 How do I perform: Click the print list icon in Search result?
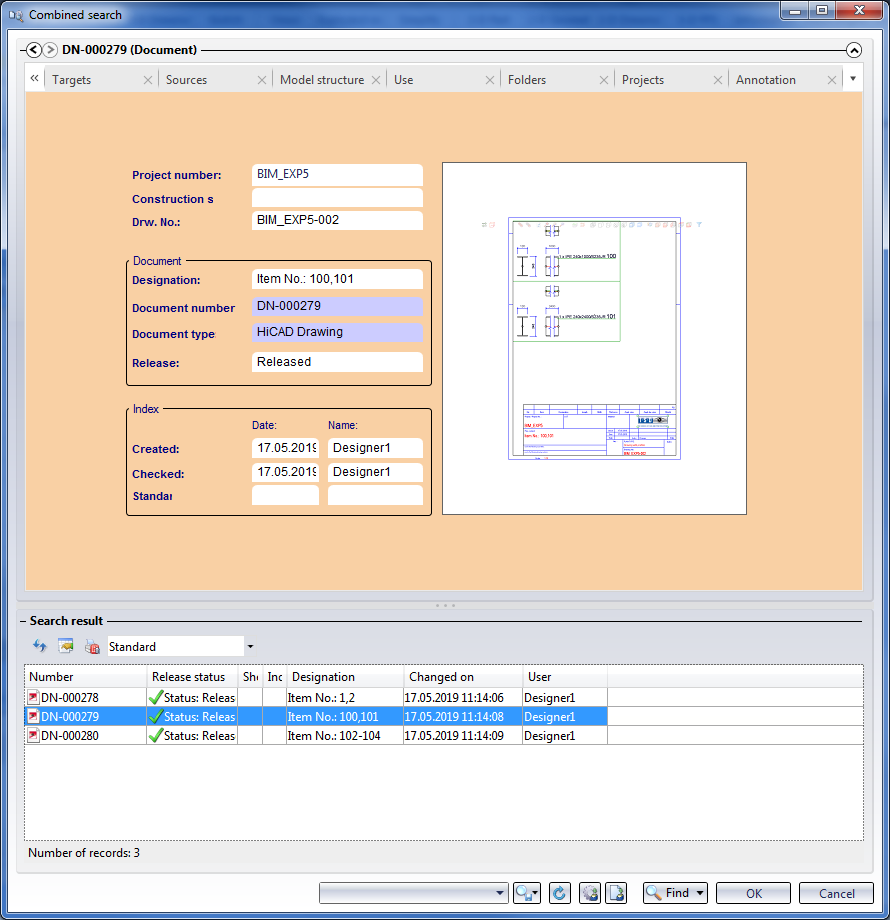[x=92, y=647]
